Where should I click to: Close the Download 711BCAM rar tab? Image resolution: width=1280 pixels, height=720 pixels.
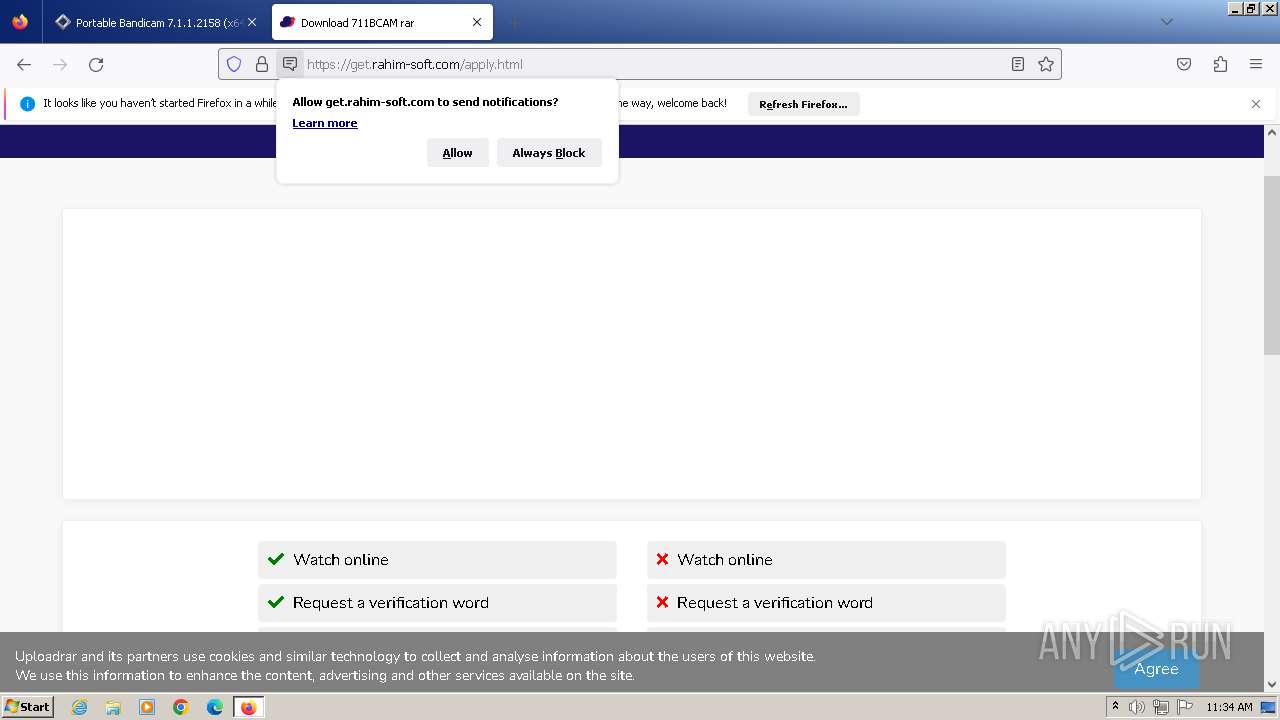[477, 22]
